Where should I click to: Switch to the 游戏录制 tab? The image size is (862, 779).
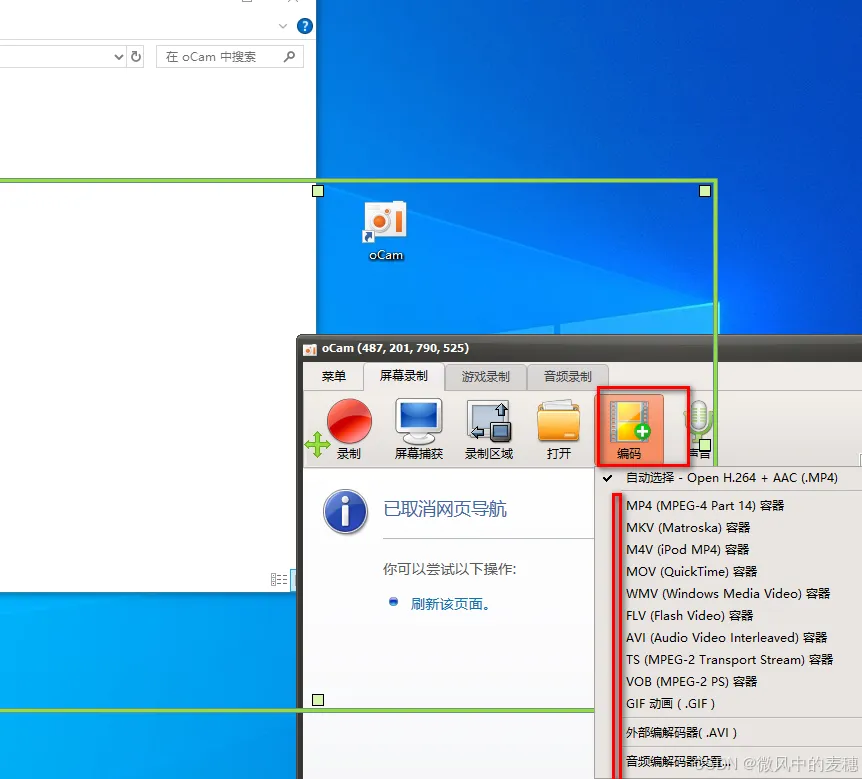pyautogui.click(x=485, y=377)
